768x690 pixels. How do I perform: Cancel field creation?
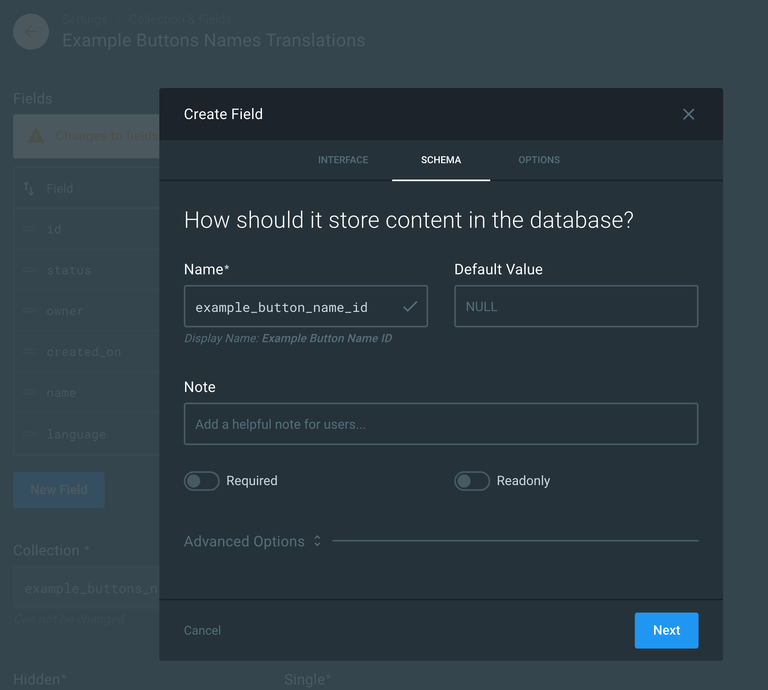(x=202, y=630)
